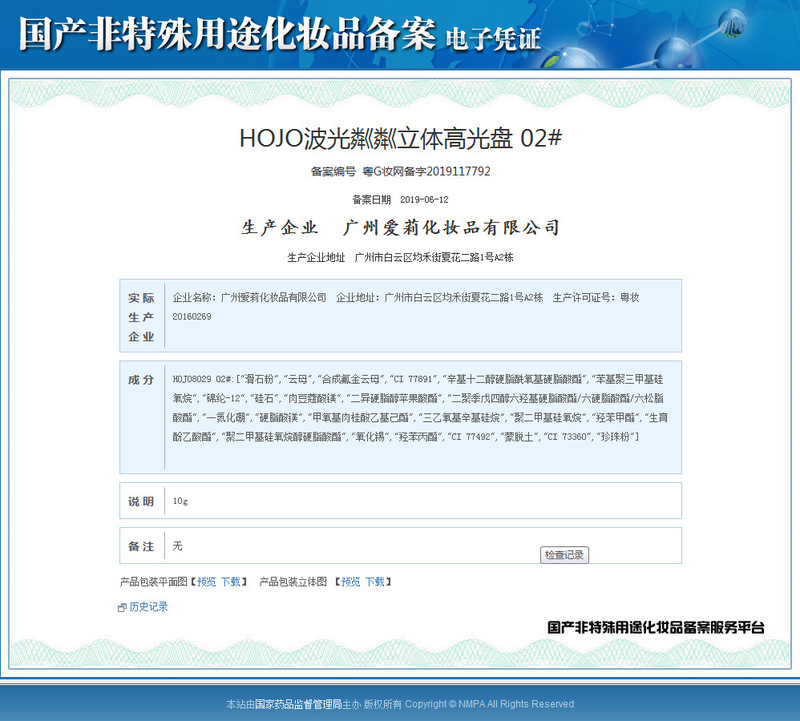Click 国产非特殊用途化妆品备案服务平台 footer stamp text
Viewport: 800px width, 721px height.
tap(656, 627)
